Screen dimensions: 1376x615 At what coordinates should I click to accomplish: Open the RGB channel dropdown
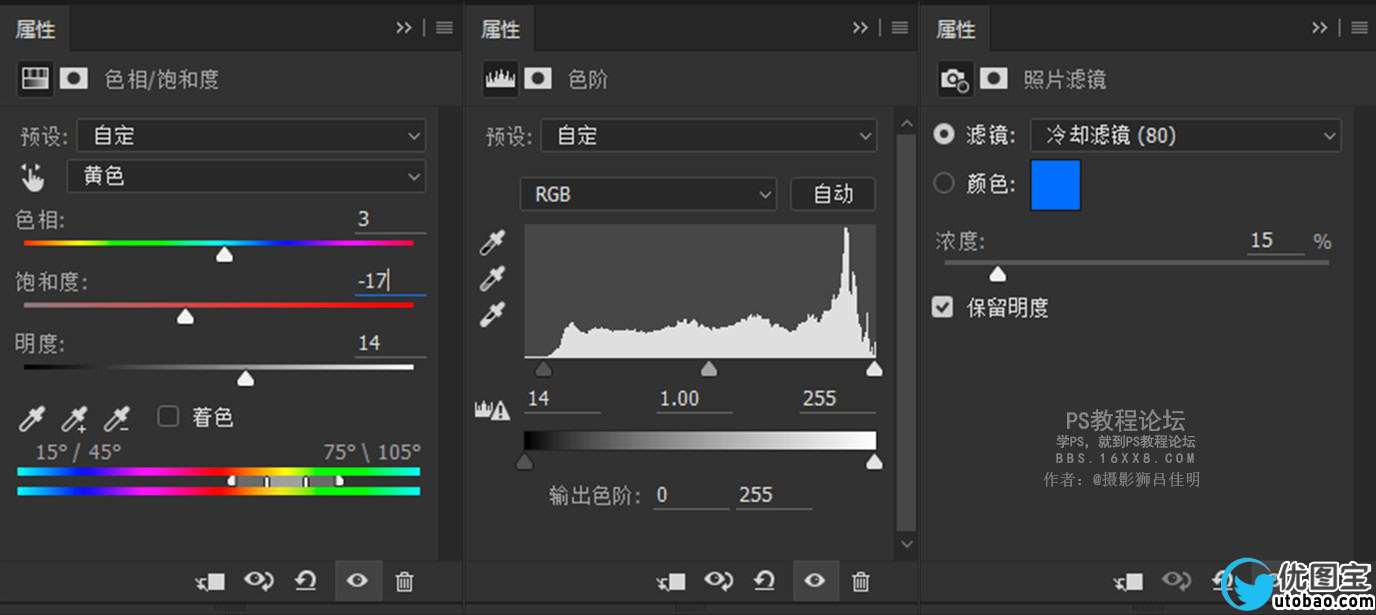click(647, 194)
